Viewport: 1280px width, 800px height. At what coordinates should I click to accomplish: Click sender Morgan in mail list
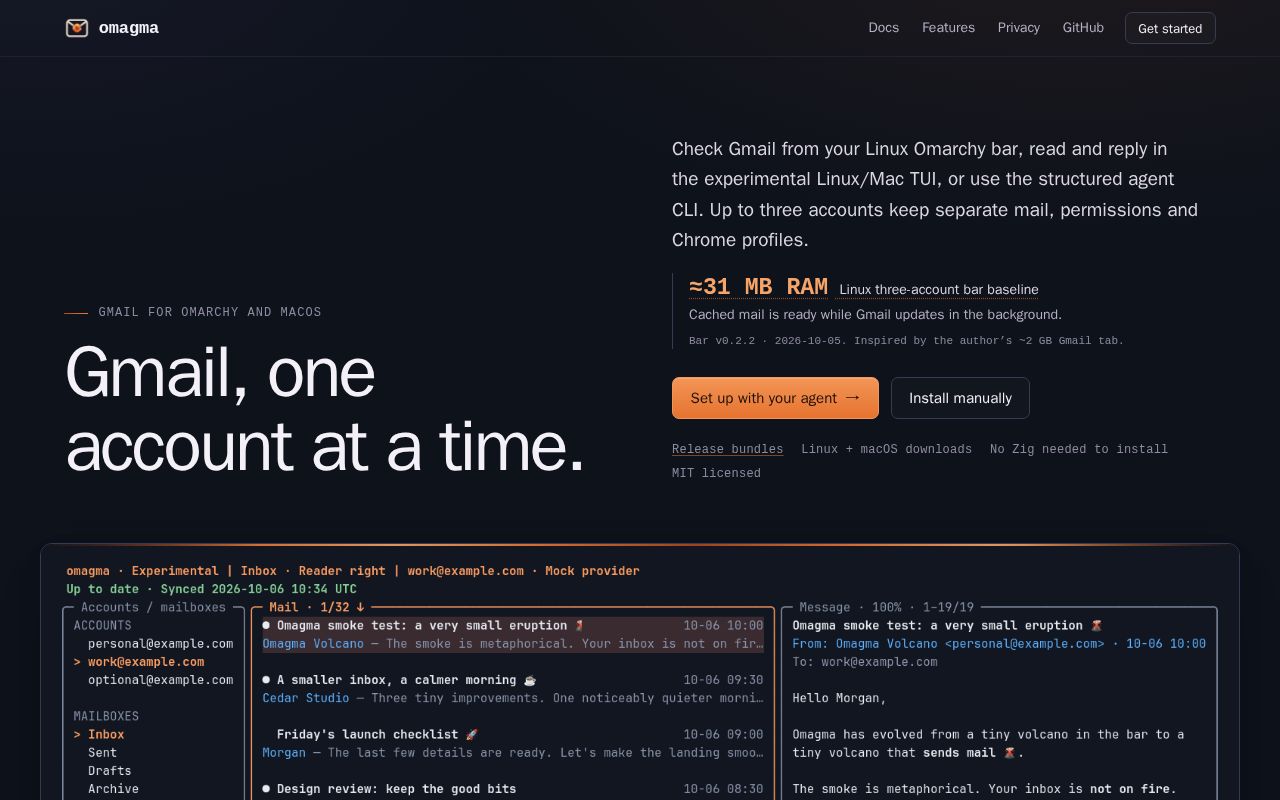click(284, 753)
